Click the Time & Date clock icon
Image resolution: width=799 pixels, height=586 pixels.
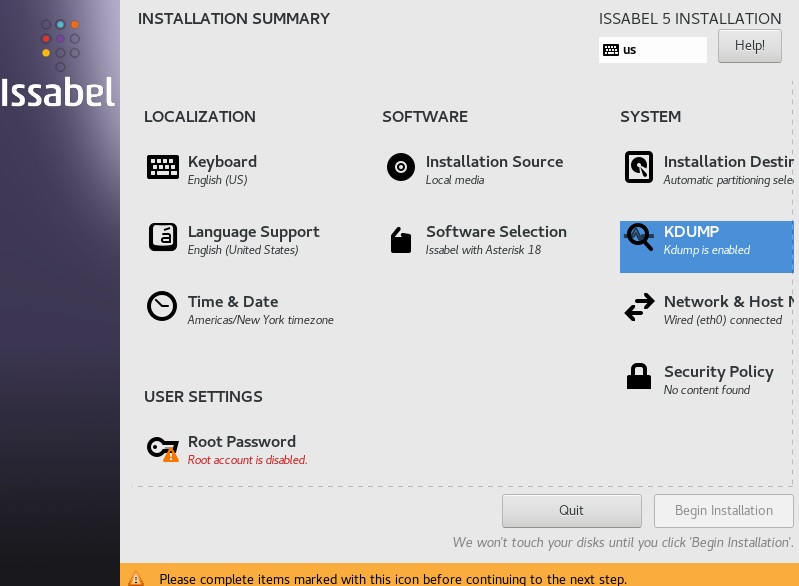point(162,306)
